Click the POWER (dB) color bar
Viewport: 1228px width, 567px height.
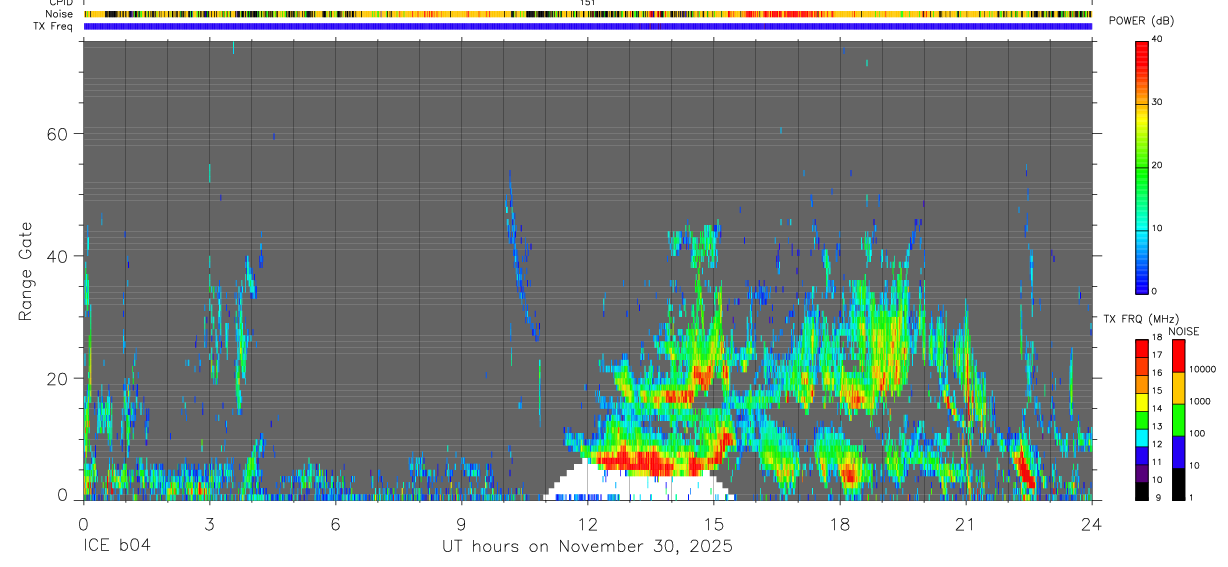click(x=1142, y=166)
